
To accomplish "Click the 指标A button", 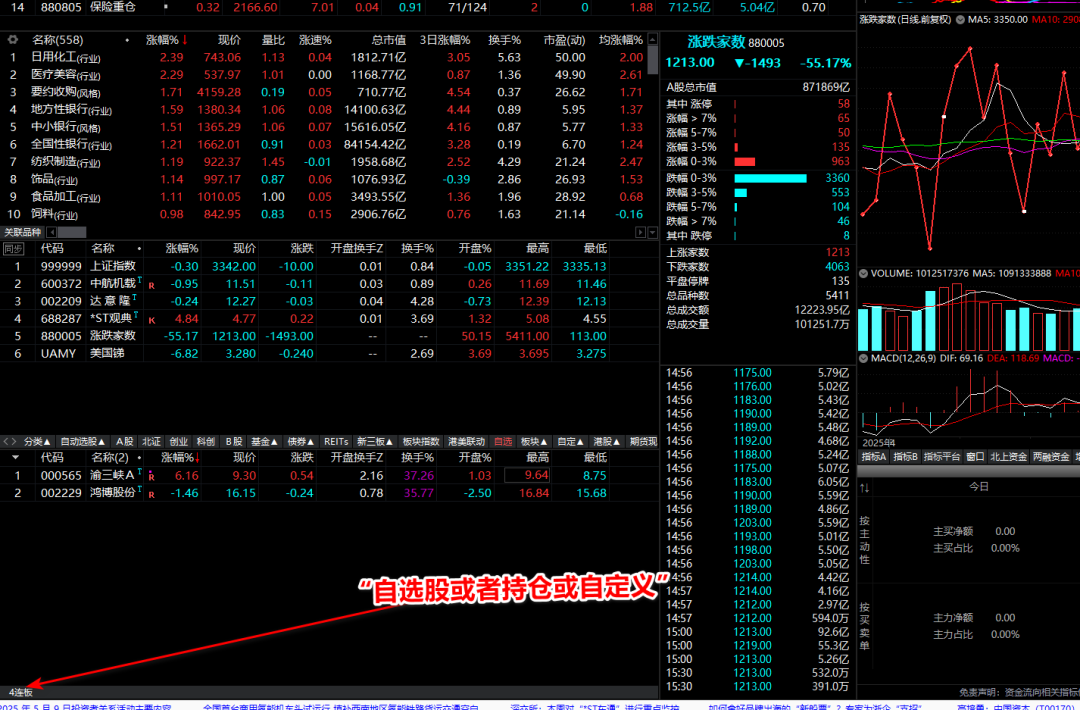I will click(873, 457).
